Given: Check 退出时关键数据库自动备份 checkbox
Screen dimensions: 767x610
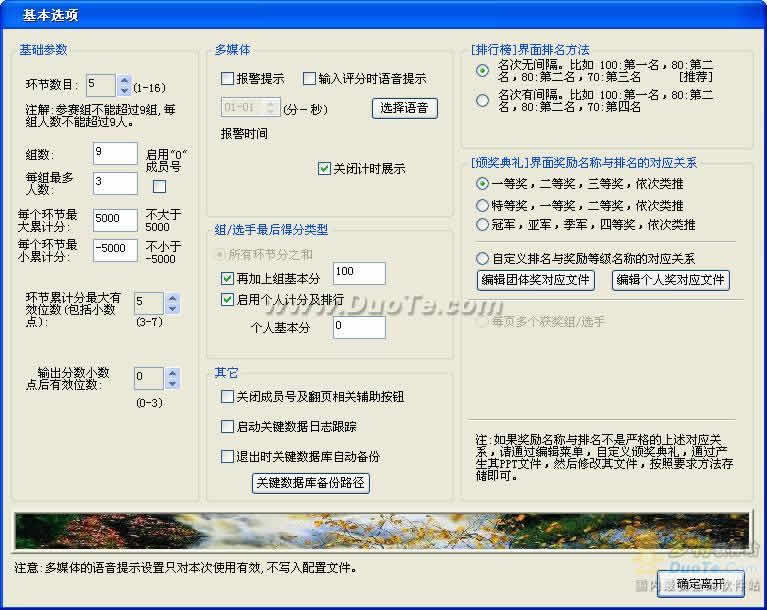Looking at the screenshot, I should [x=227, y=457].
